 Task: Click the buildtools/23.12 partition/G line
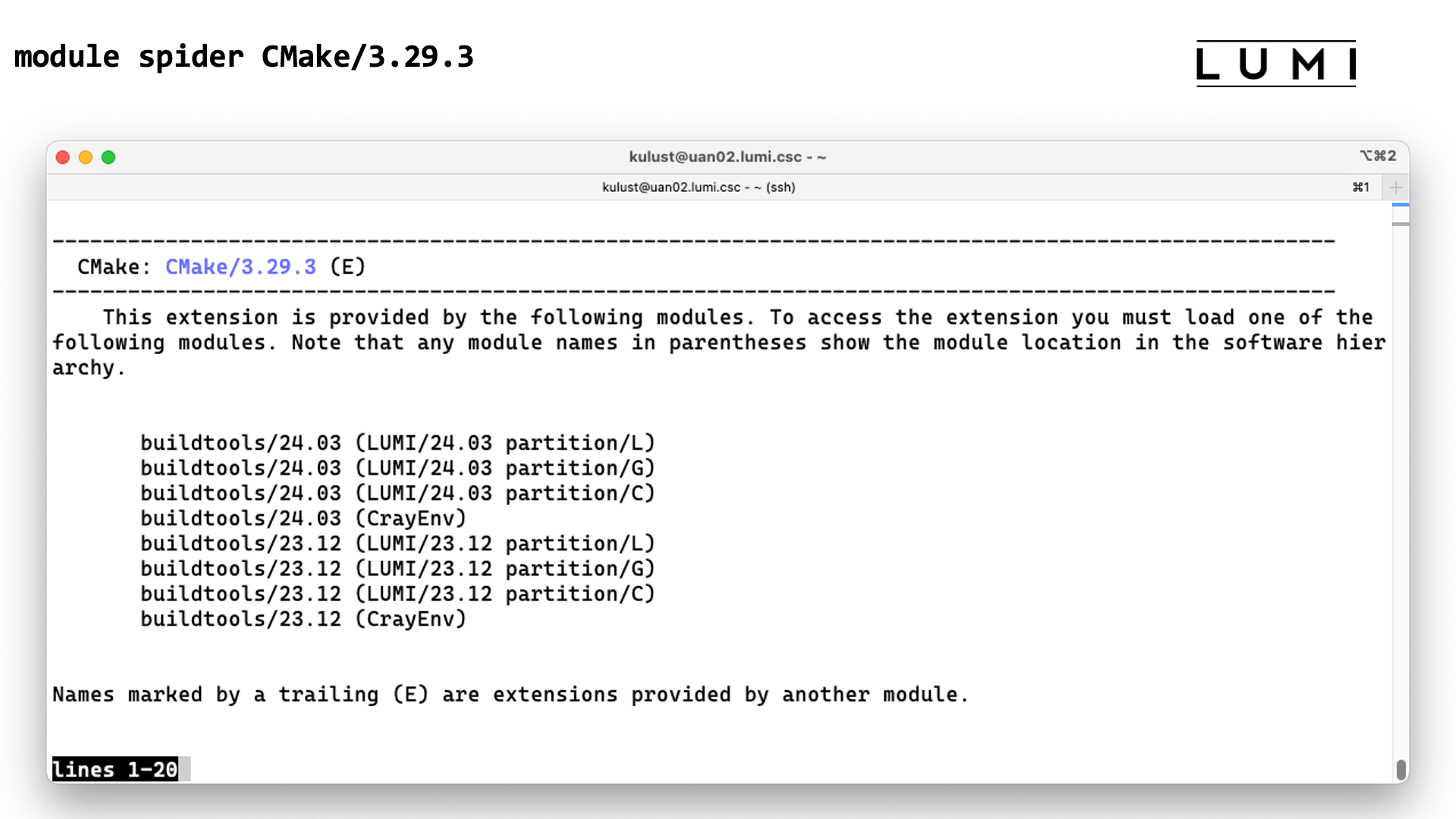coord(397,569)
